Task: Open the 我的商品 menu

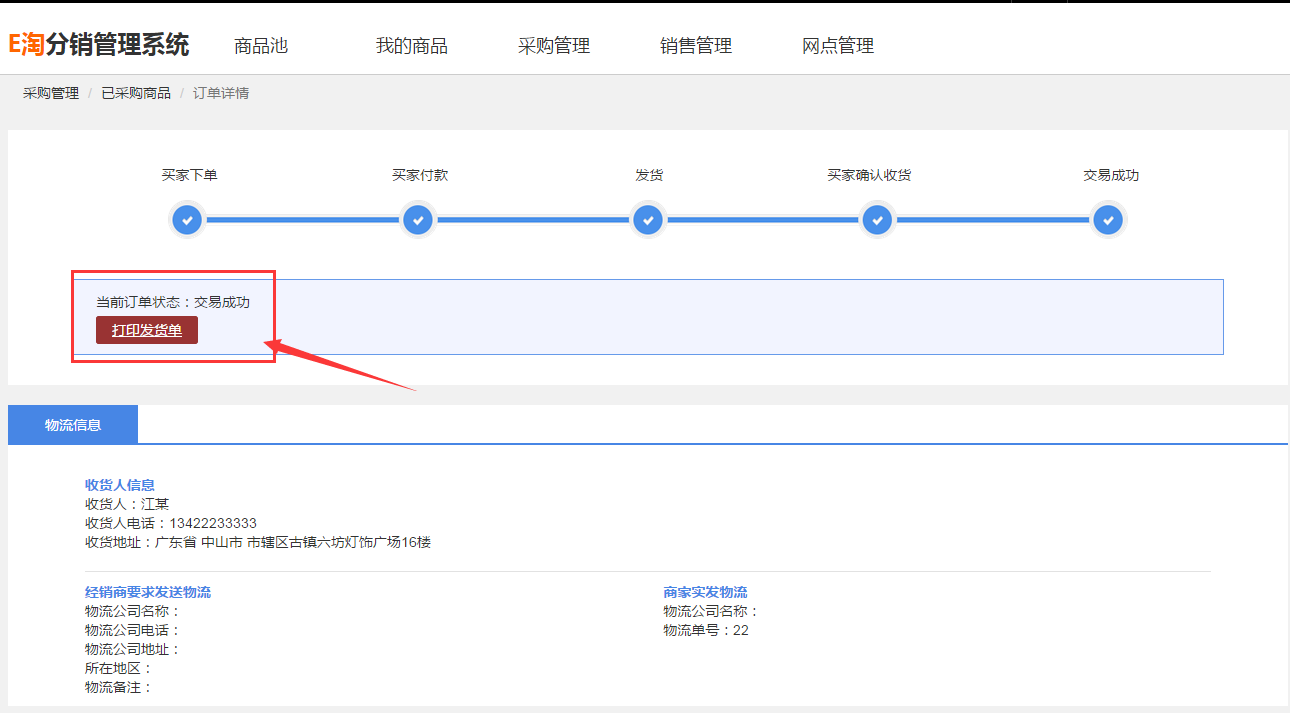Action: point(411,46)
